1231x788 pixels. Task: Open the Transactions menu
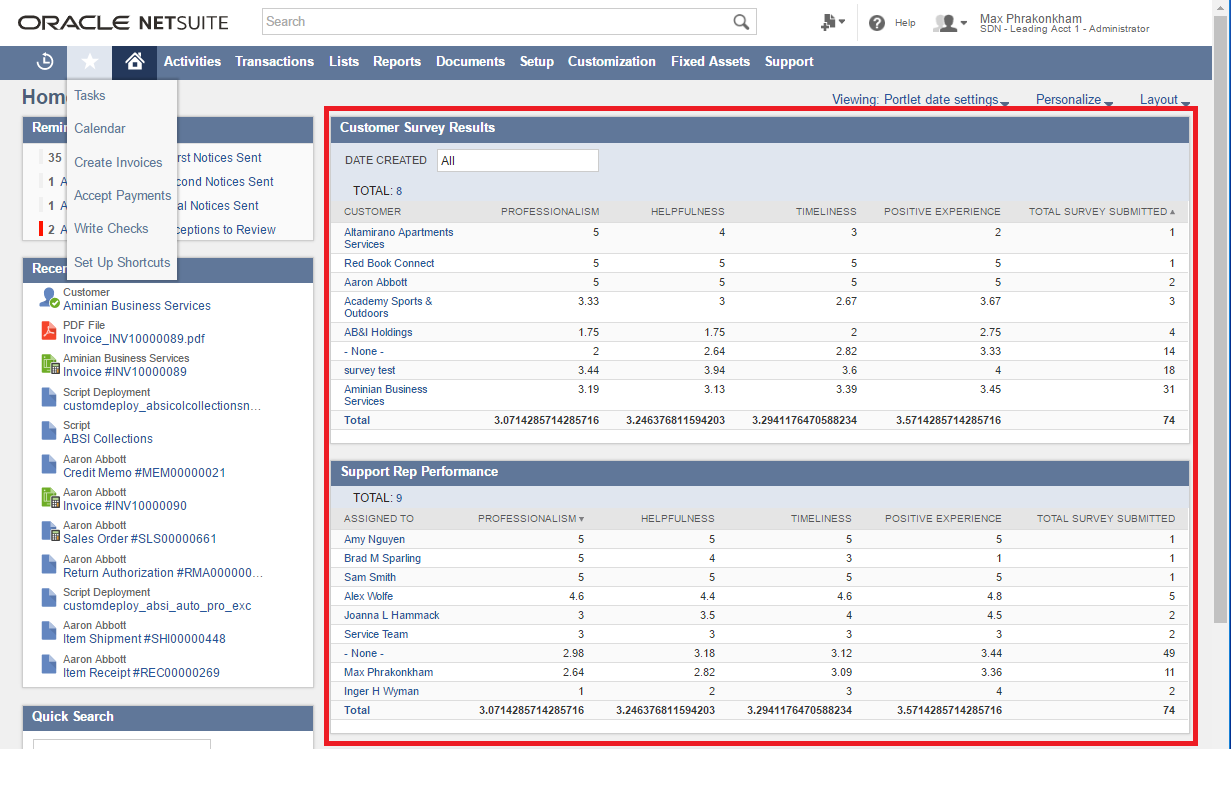(x=274, y=62)
